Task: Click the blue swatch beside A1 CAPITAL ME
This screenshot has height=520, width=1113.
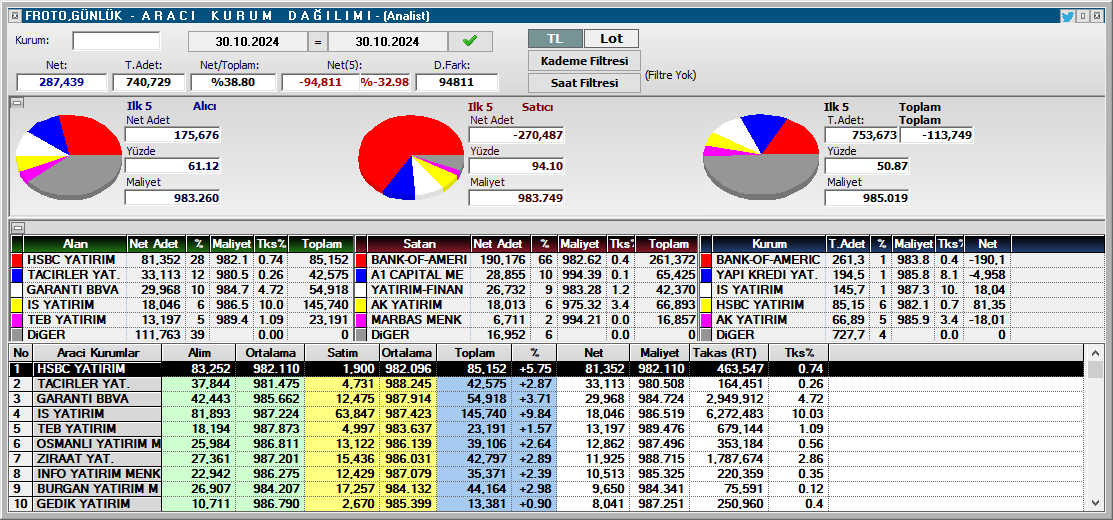Action: [361, 275]
